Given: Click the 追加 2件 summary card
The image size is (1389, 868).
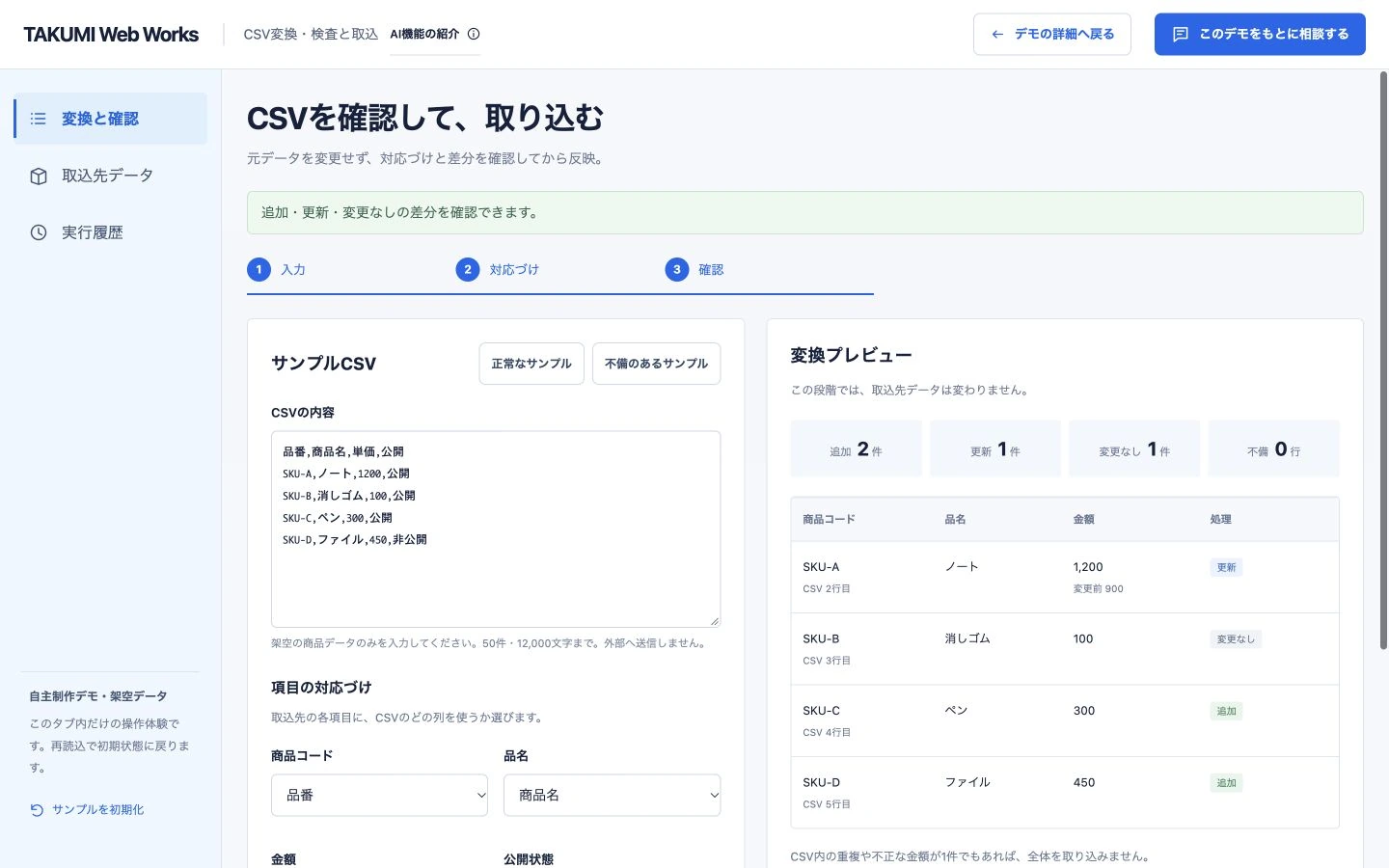Looking at the screenshot, I should 857,448.
